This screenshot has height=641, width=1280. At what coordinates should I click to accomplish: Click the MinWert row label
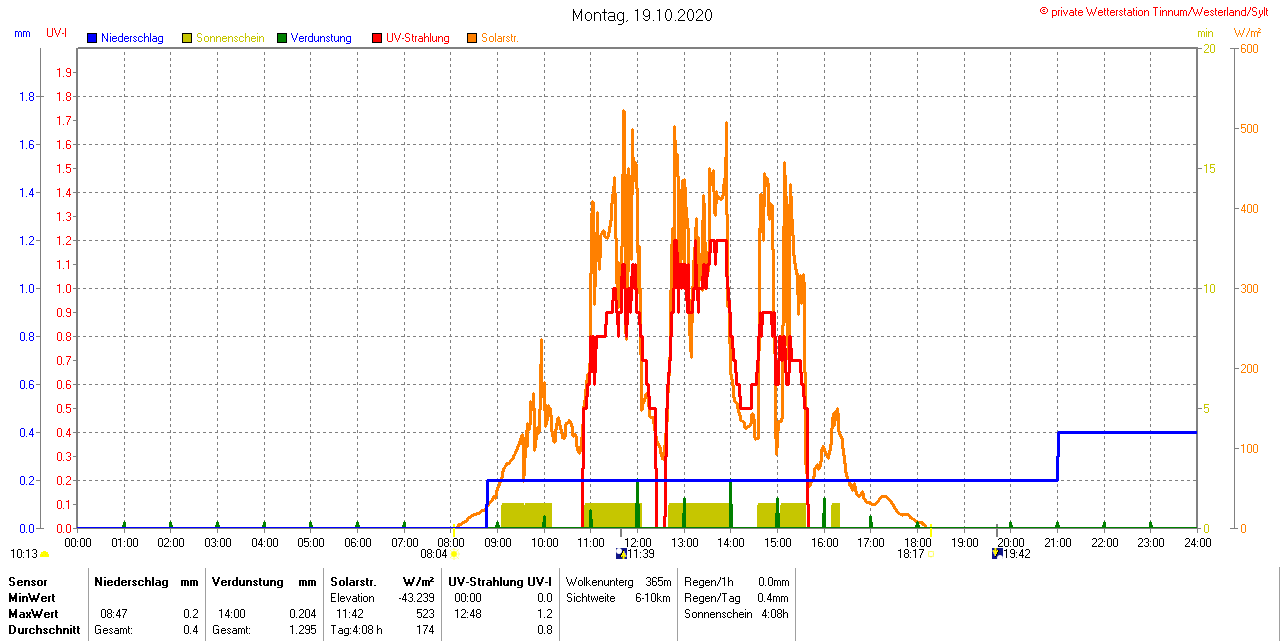click(32, 598)
